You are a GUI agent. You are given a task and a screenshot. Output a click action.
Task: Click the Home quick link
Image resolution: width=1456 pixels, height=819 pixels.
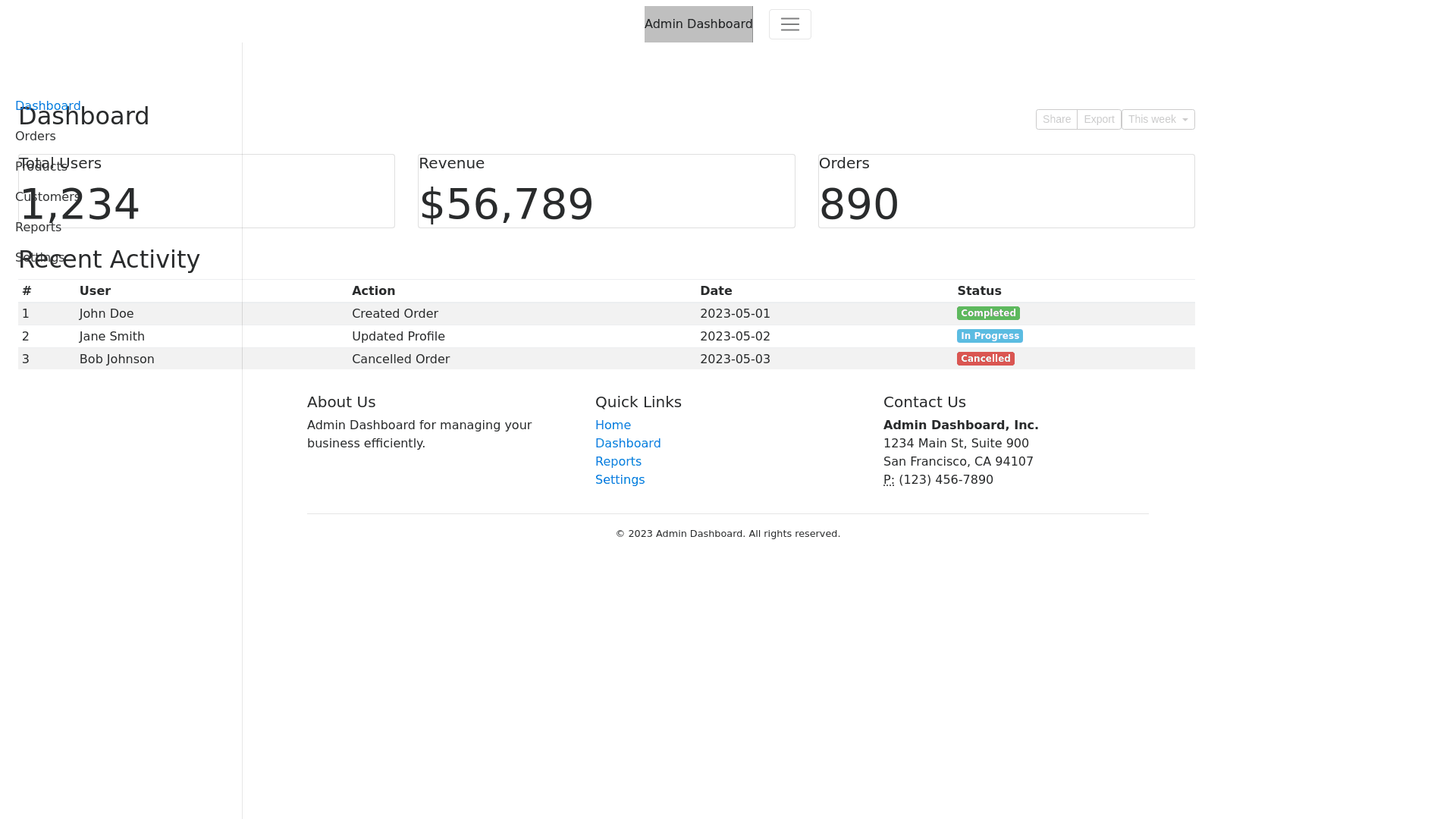tap(613, 425)
